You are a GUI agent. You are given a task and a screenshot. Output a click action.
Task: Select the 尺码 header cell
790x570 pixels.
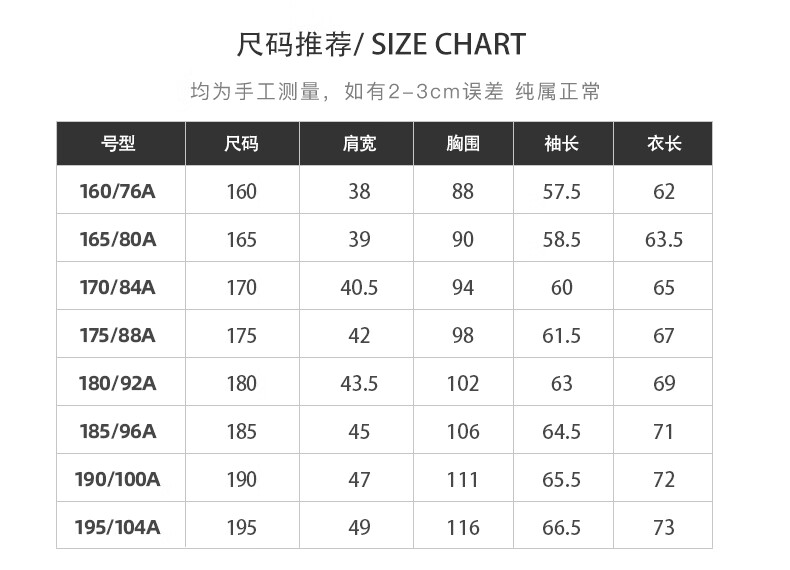click(x=242, y=144)
